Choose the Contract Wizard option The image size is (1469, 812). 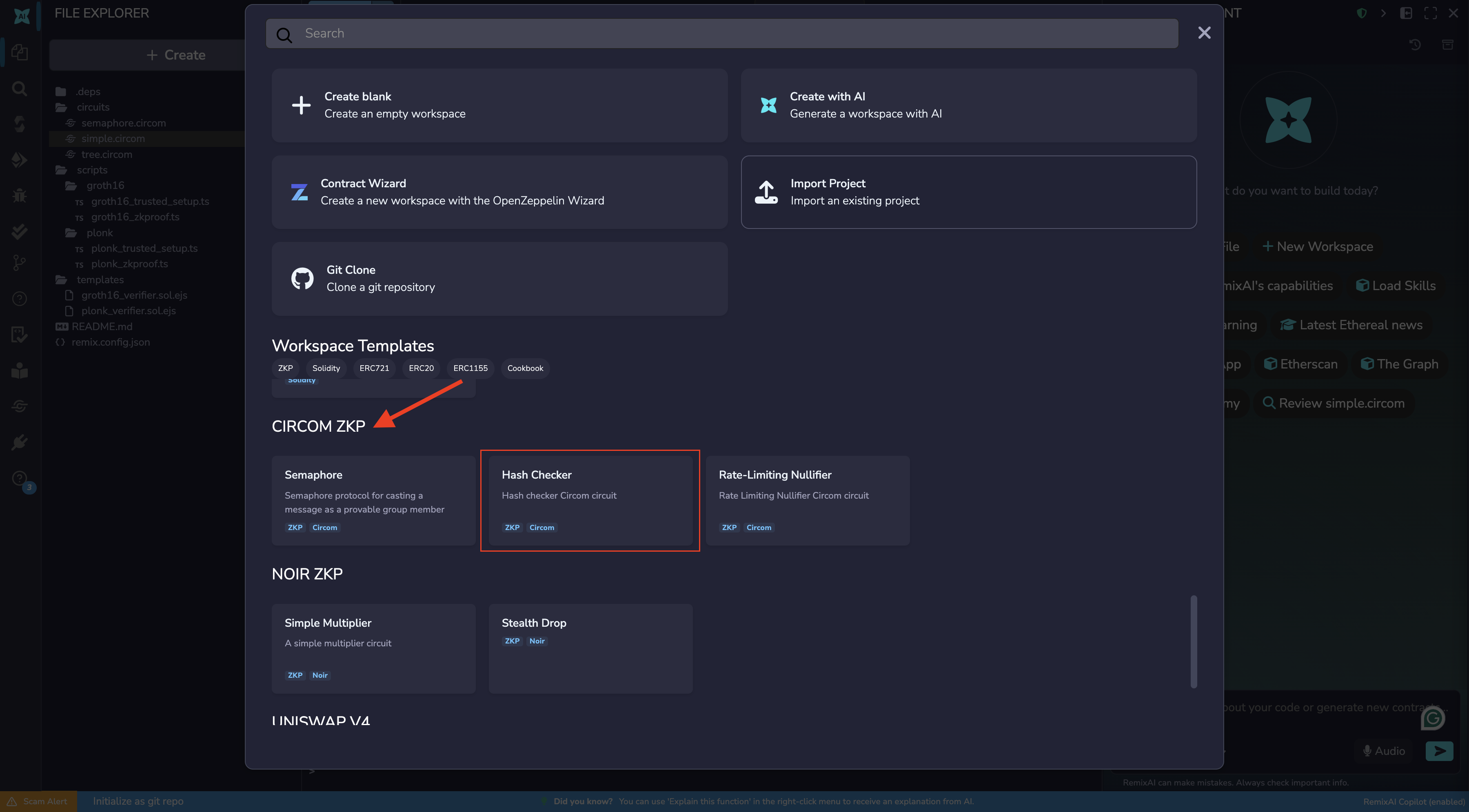click(499, 192)
